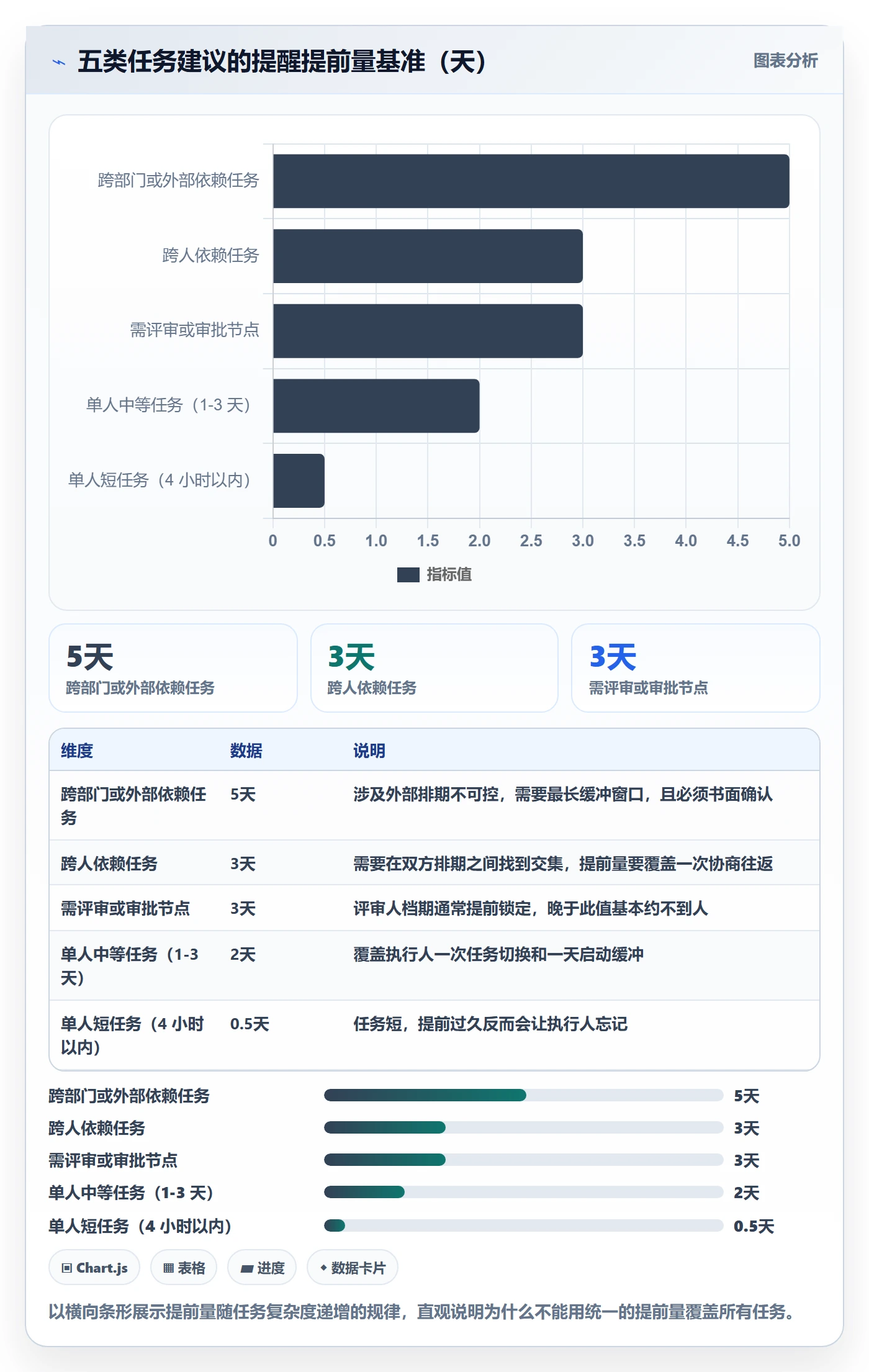Click the progress bar for 需评审或审批节点
This screenshot has width=869, height=1372.
(523, 1160)
